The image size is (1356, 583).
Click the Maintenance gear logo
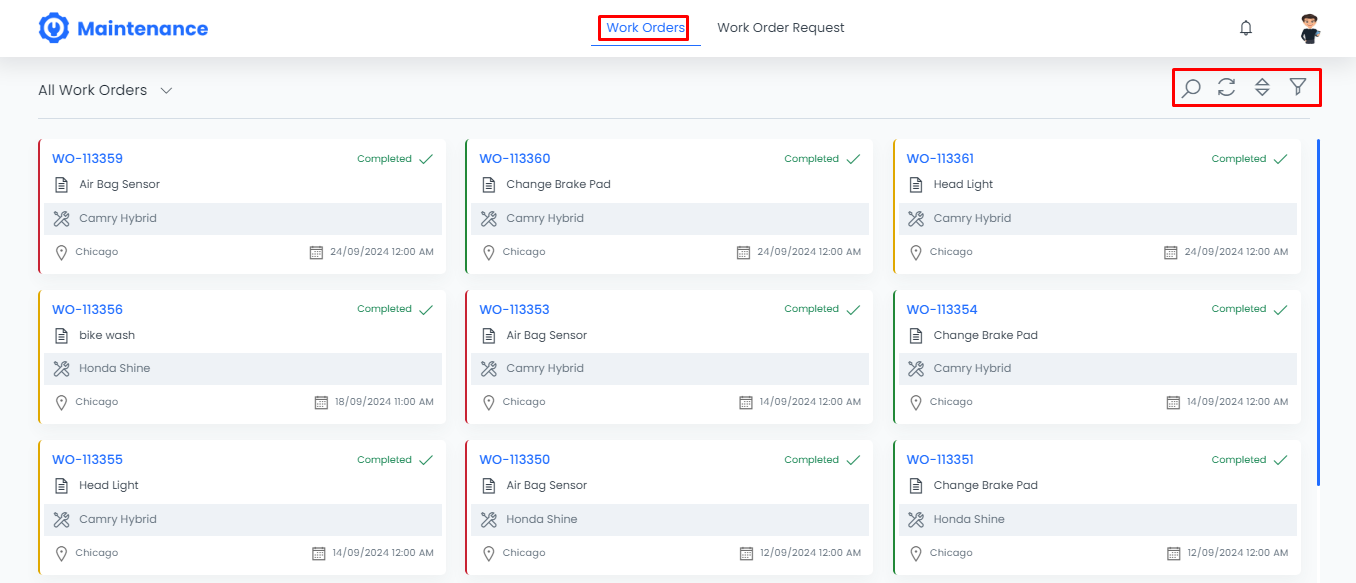click(x=53, y=28)
